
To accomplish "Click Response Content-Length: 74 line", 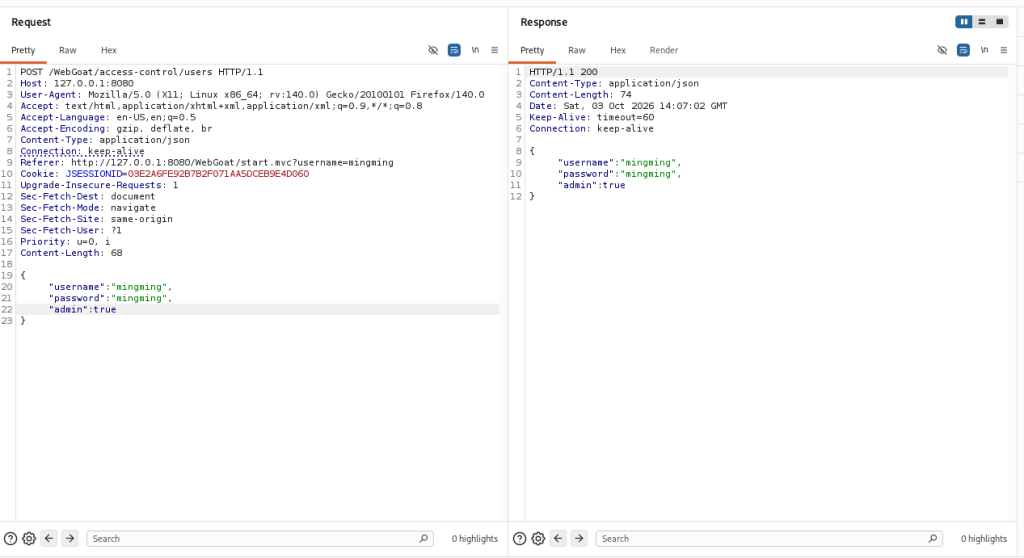I will point(580,95).
